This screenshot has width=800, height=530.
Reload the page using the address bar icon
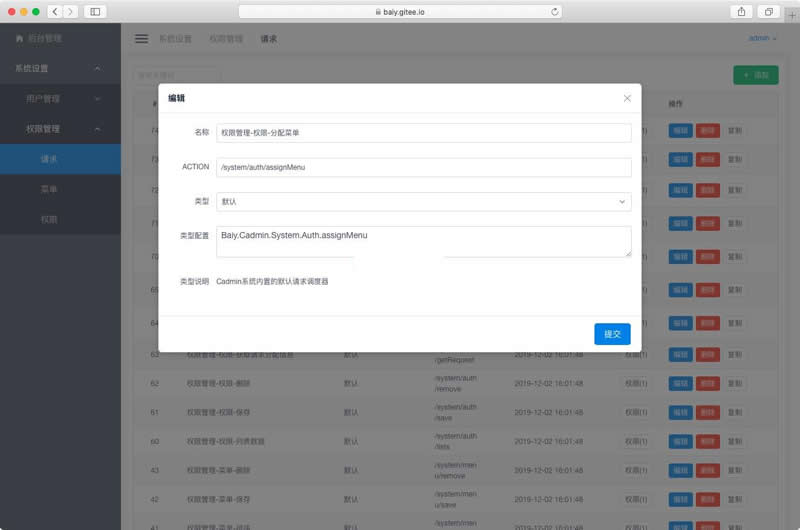(x=555, y=12)
